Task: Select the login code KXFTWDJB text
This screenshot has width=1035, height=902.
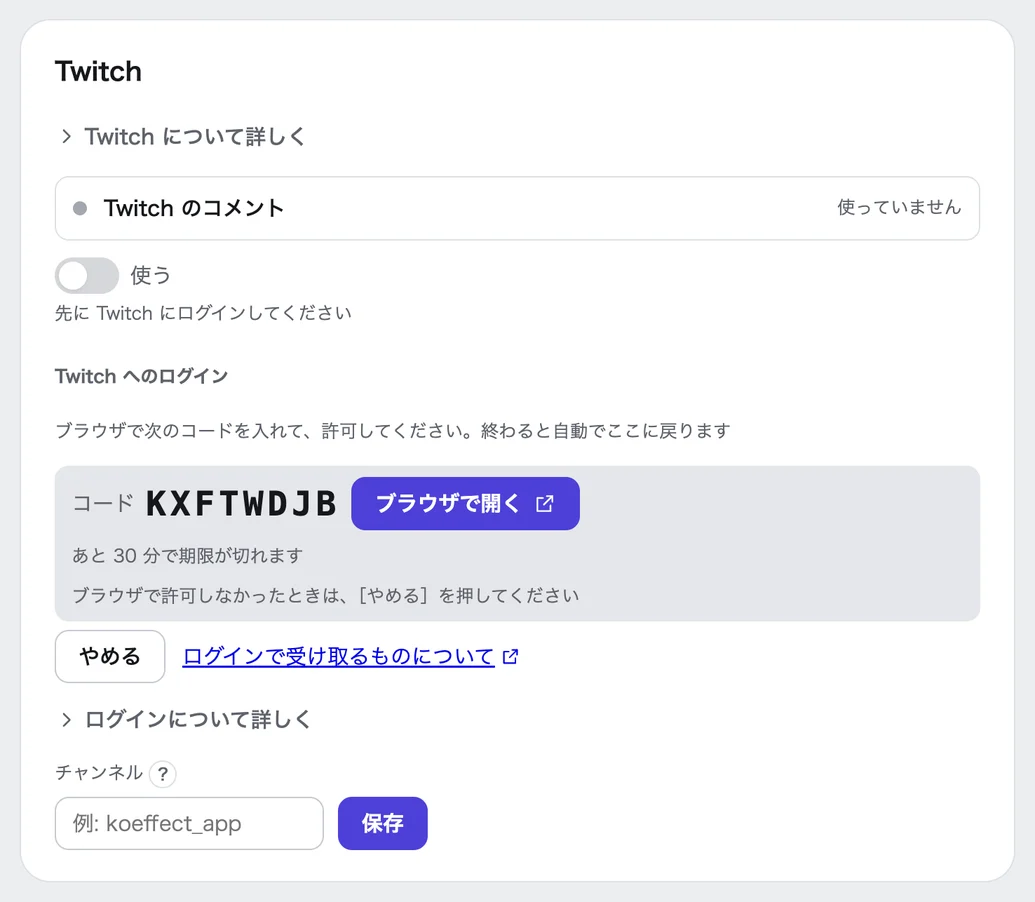Action: pyautogui.click(x=241, y=503)
